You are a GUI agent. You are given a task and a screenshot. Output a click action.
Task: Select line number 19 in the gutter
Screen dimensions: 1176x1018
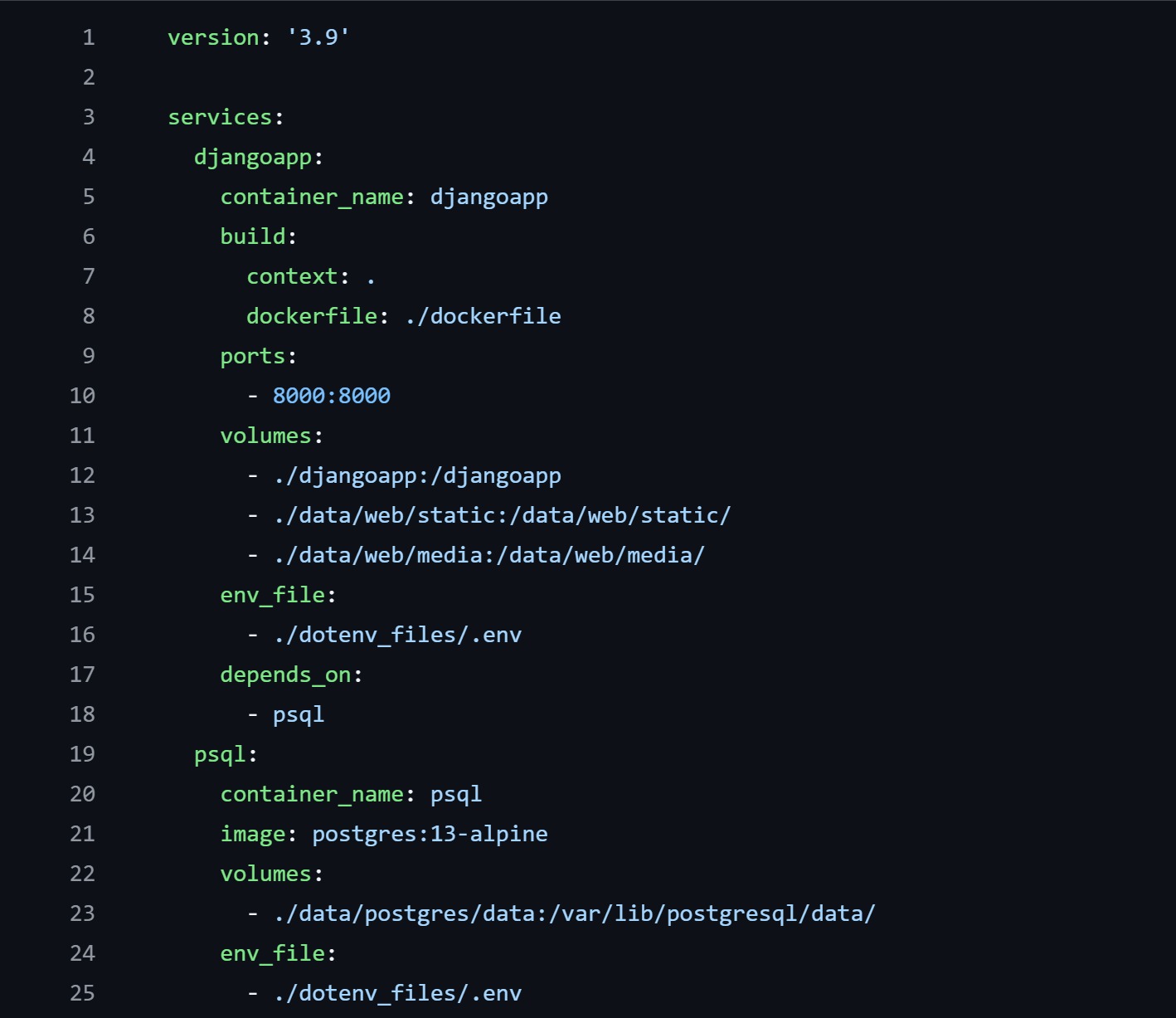(82, 754)
